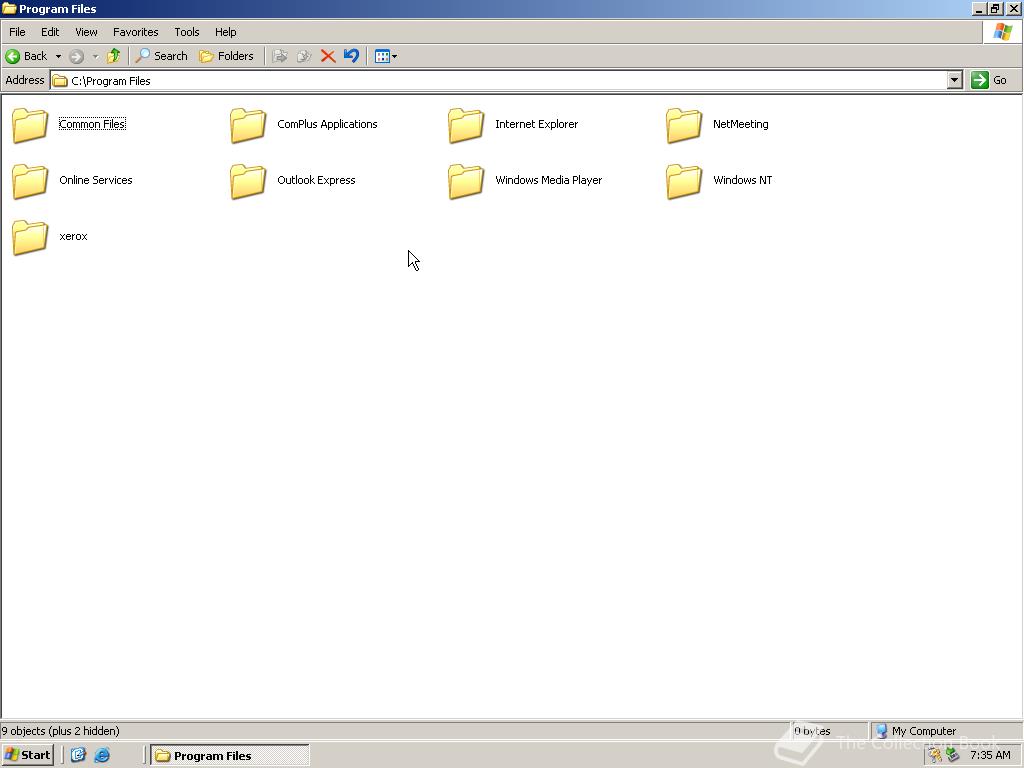Select the Internet Explorer folder icon

click(466, 125)
